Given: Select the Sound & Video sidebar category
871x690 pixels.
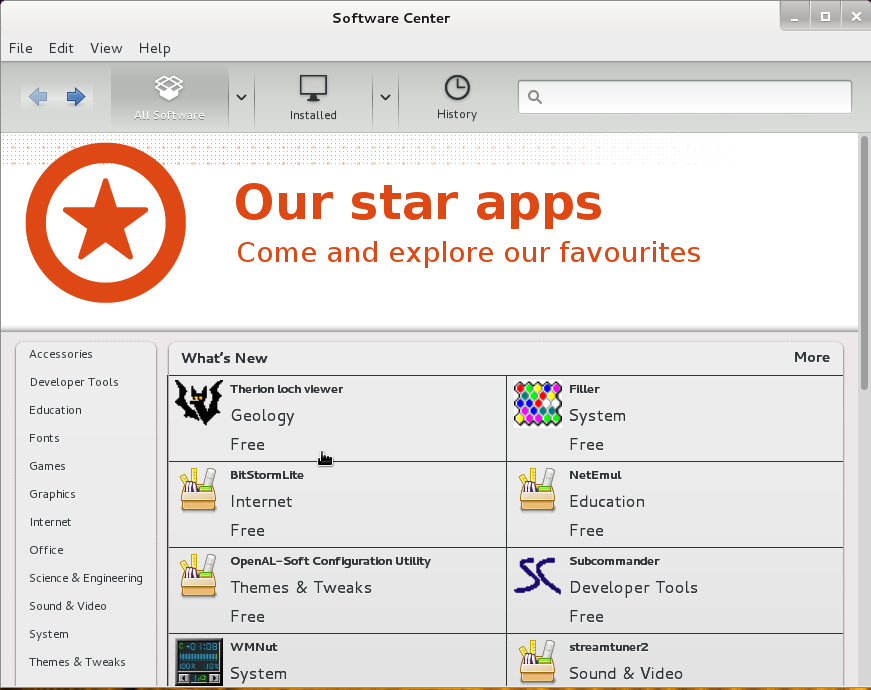Looking at the screenshot, I should coord(68,606).
